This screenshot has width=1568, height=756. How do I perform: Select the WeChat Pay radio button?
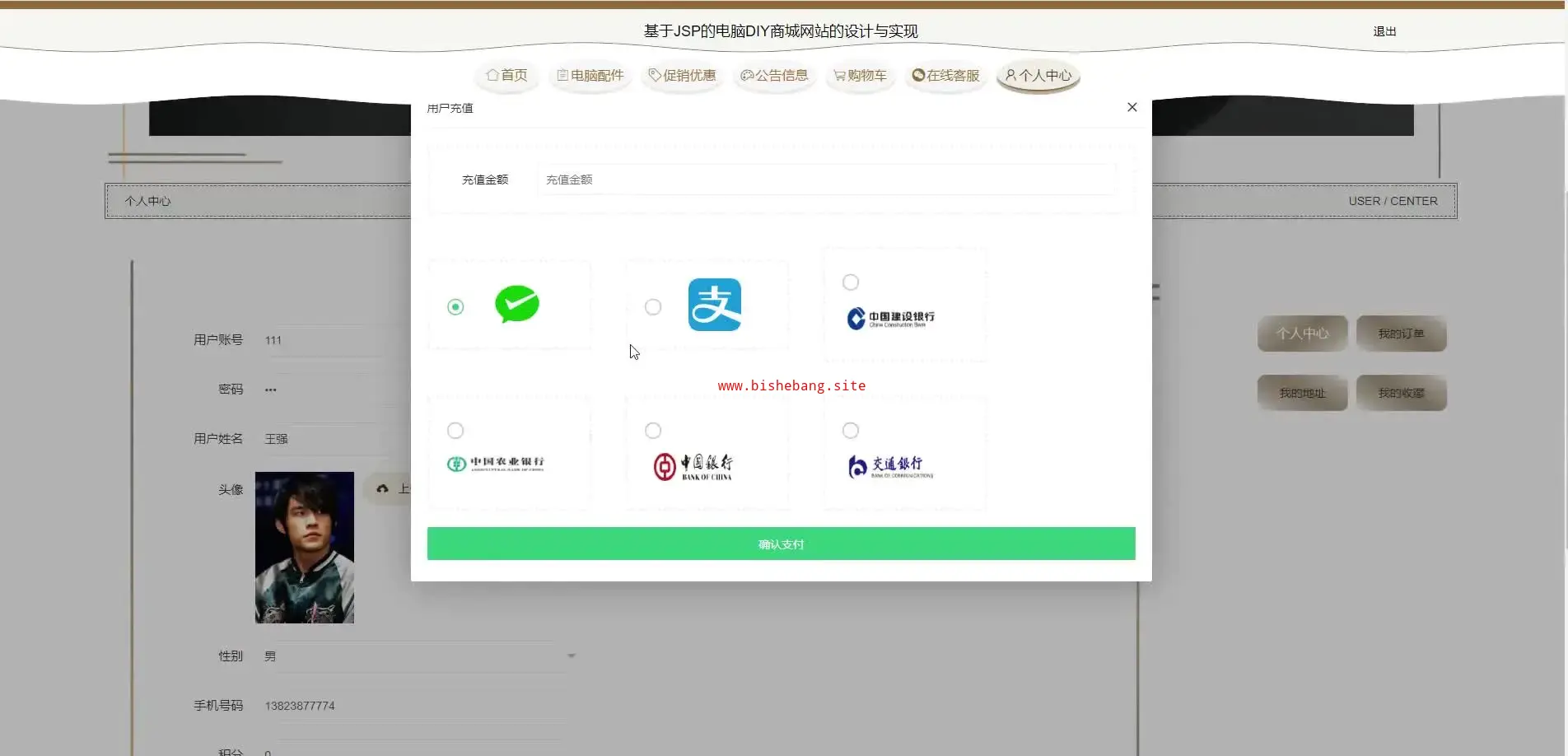pyautogui.click(x=455, y=307)
